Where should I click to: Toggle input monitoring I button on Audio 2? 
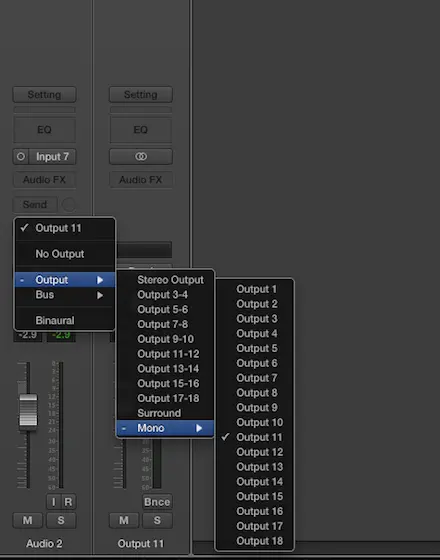tap(54, 502)
